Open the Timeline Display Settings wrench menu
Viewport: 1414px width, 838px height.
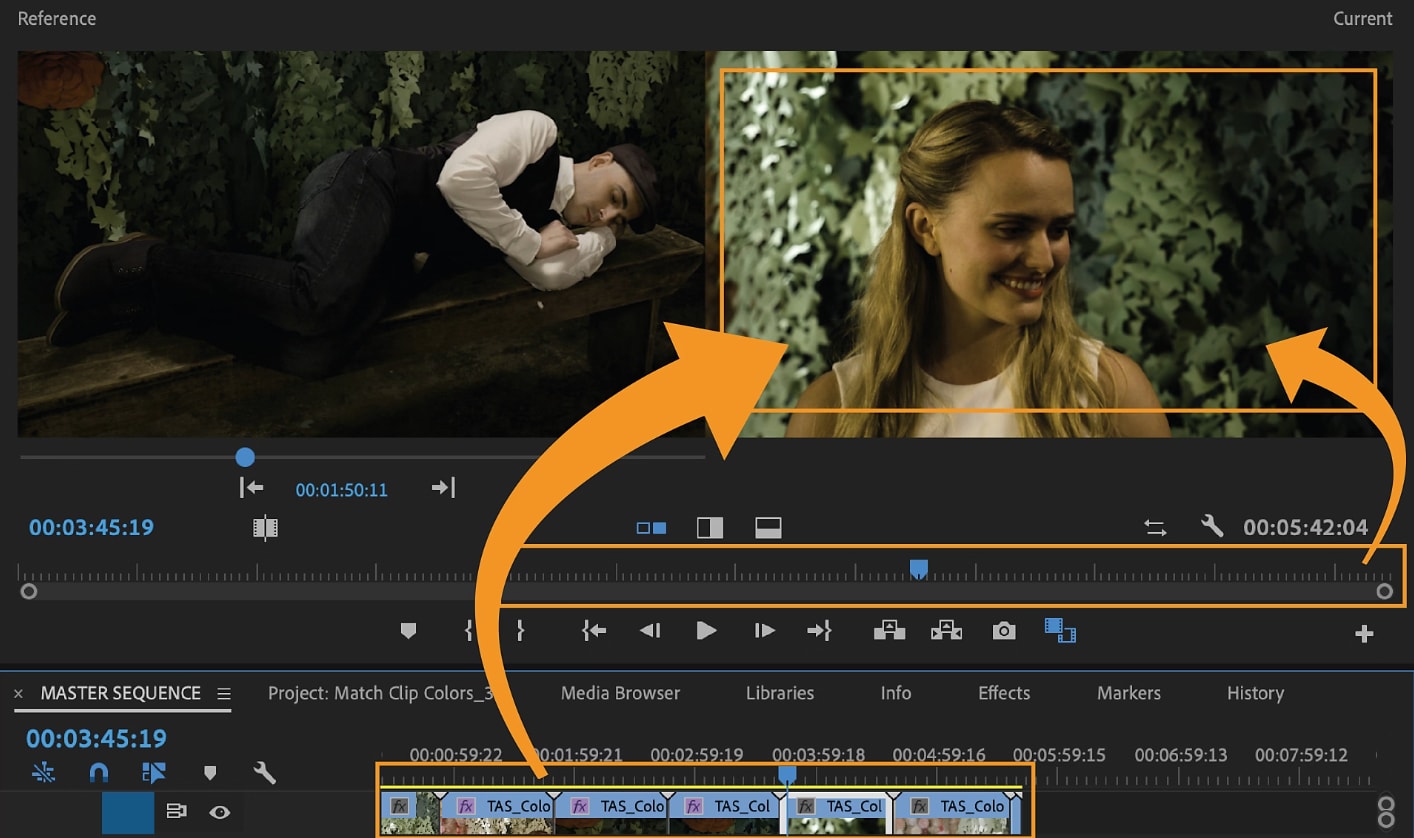click(x=265, y=772)
